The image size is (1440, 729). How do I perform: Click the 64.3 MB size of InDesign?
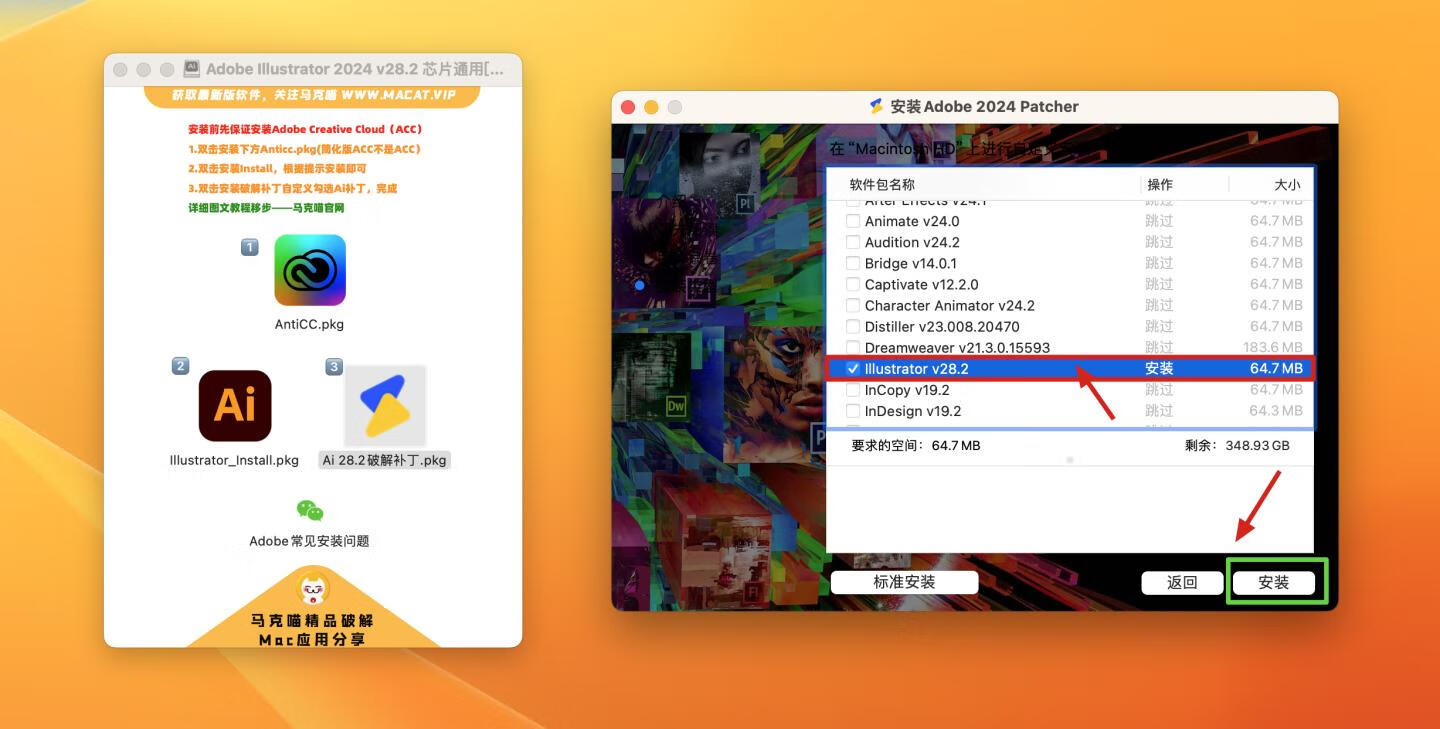click(1276, 410)
